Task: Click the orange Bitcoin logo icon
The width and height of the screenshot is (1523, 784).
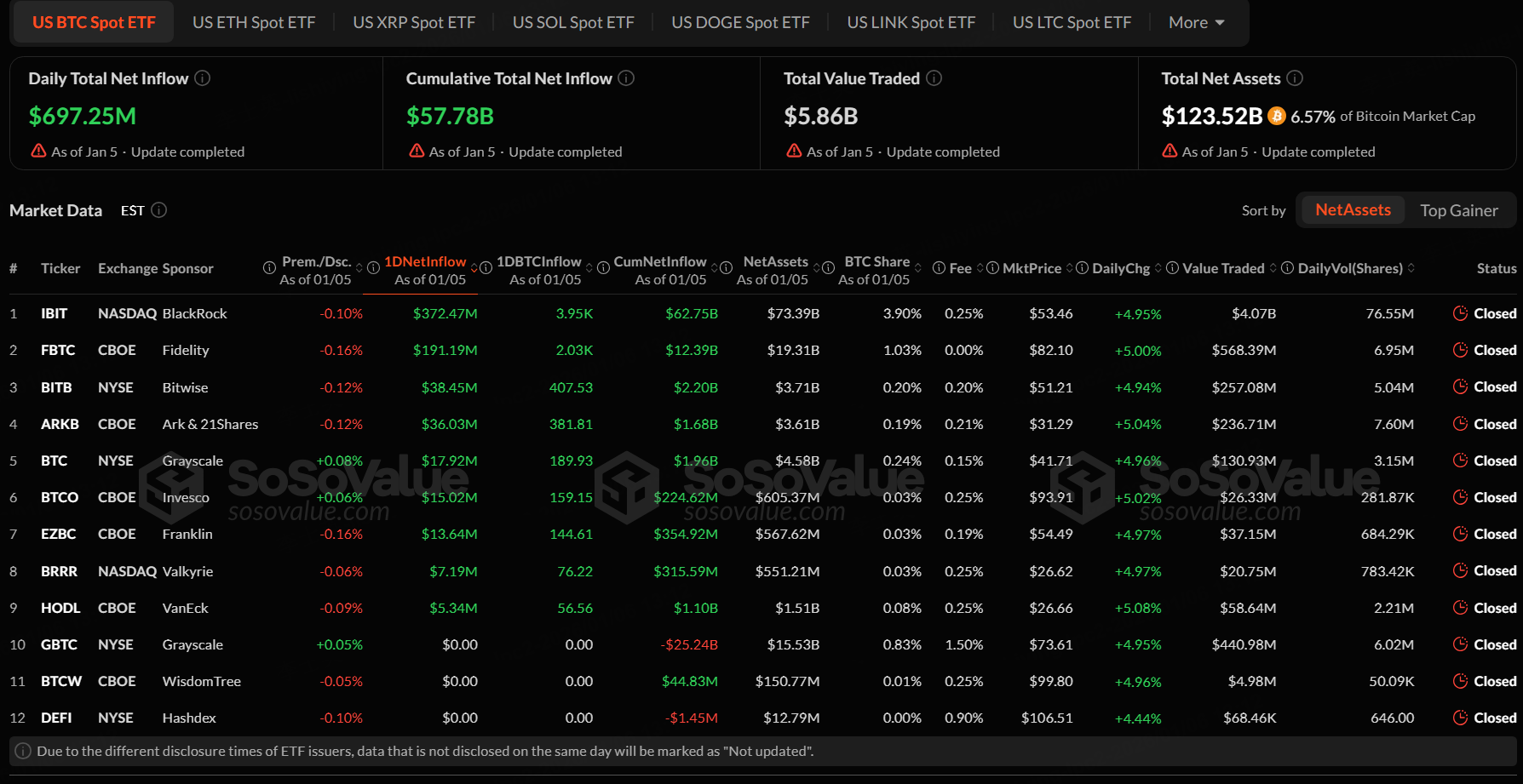Action: point(1276,116)
